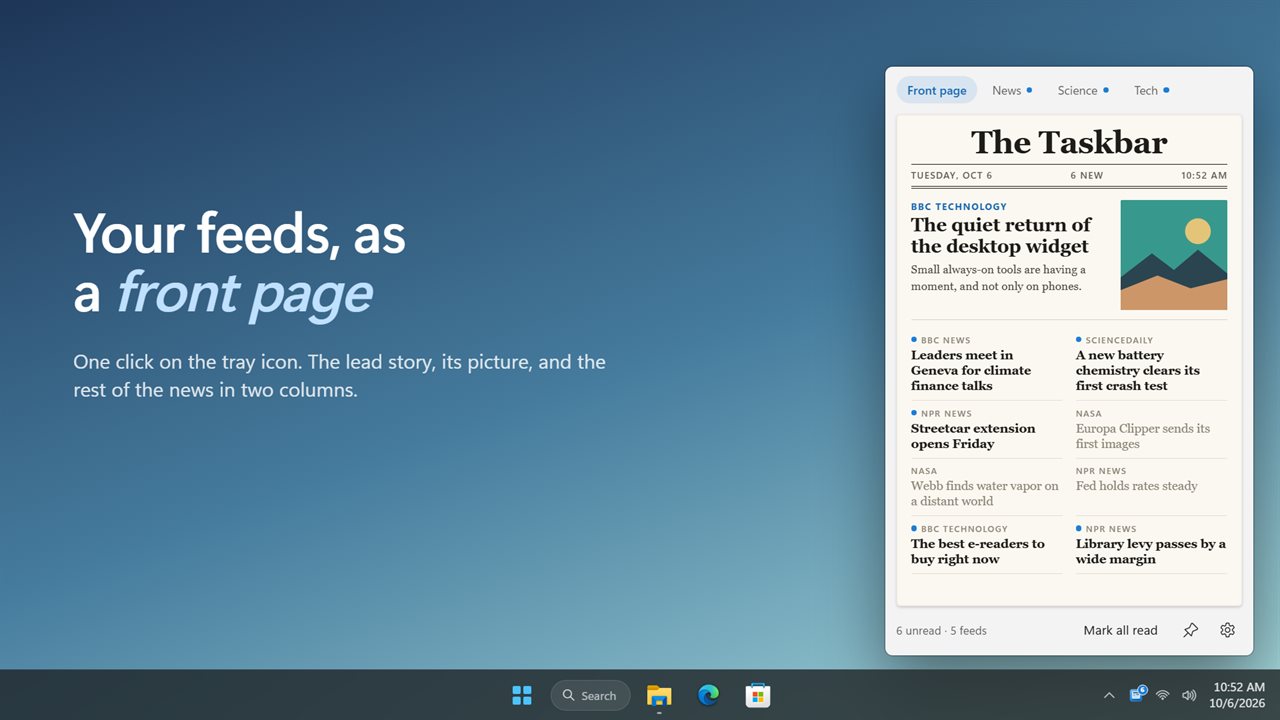Open 'A new battery chemistry' article

(1138, 370)
